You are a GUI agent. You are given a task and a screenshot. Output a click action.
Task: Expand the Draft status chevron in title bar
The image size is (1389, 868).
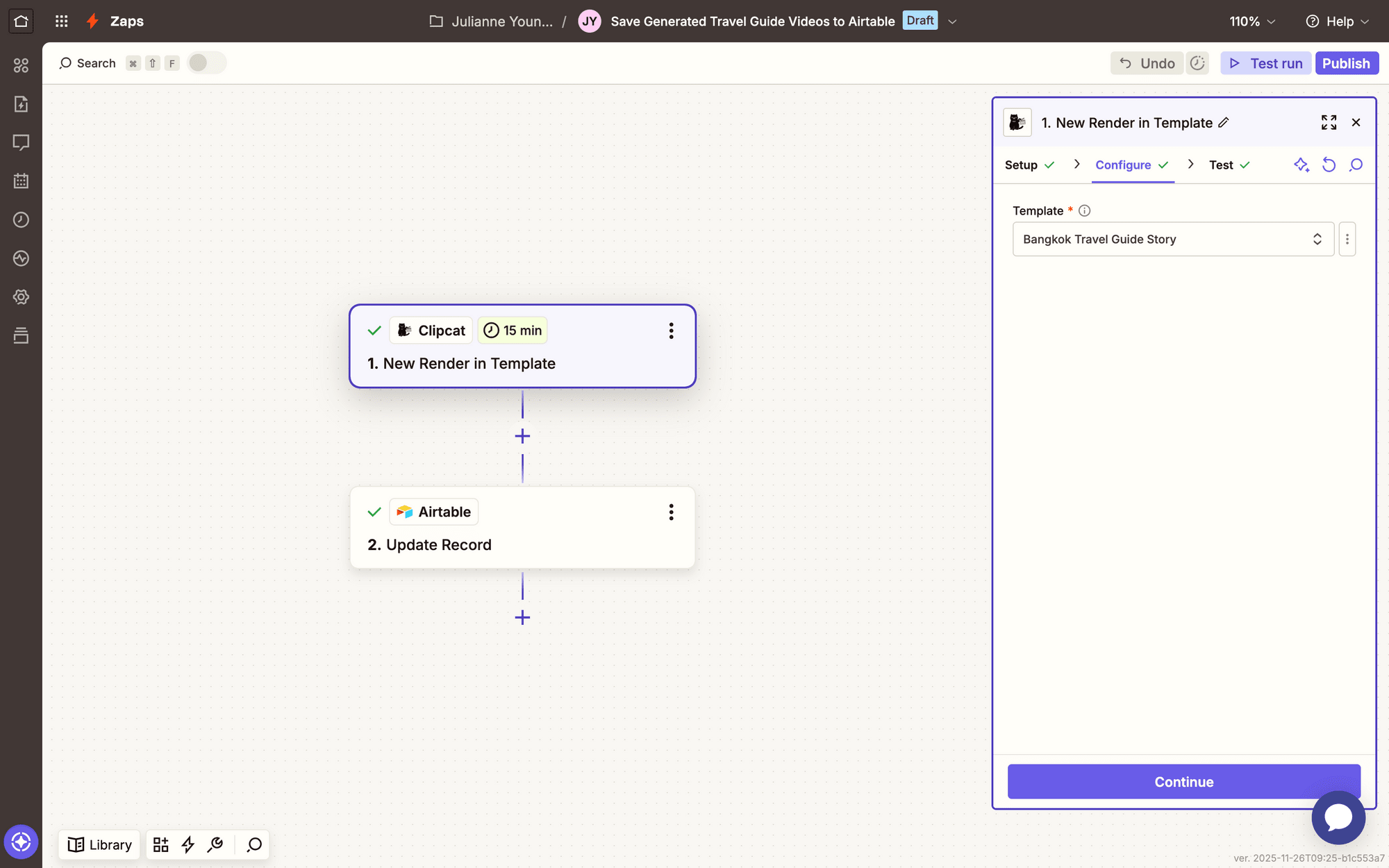point(951,21)
